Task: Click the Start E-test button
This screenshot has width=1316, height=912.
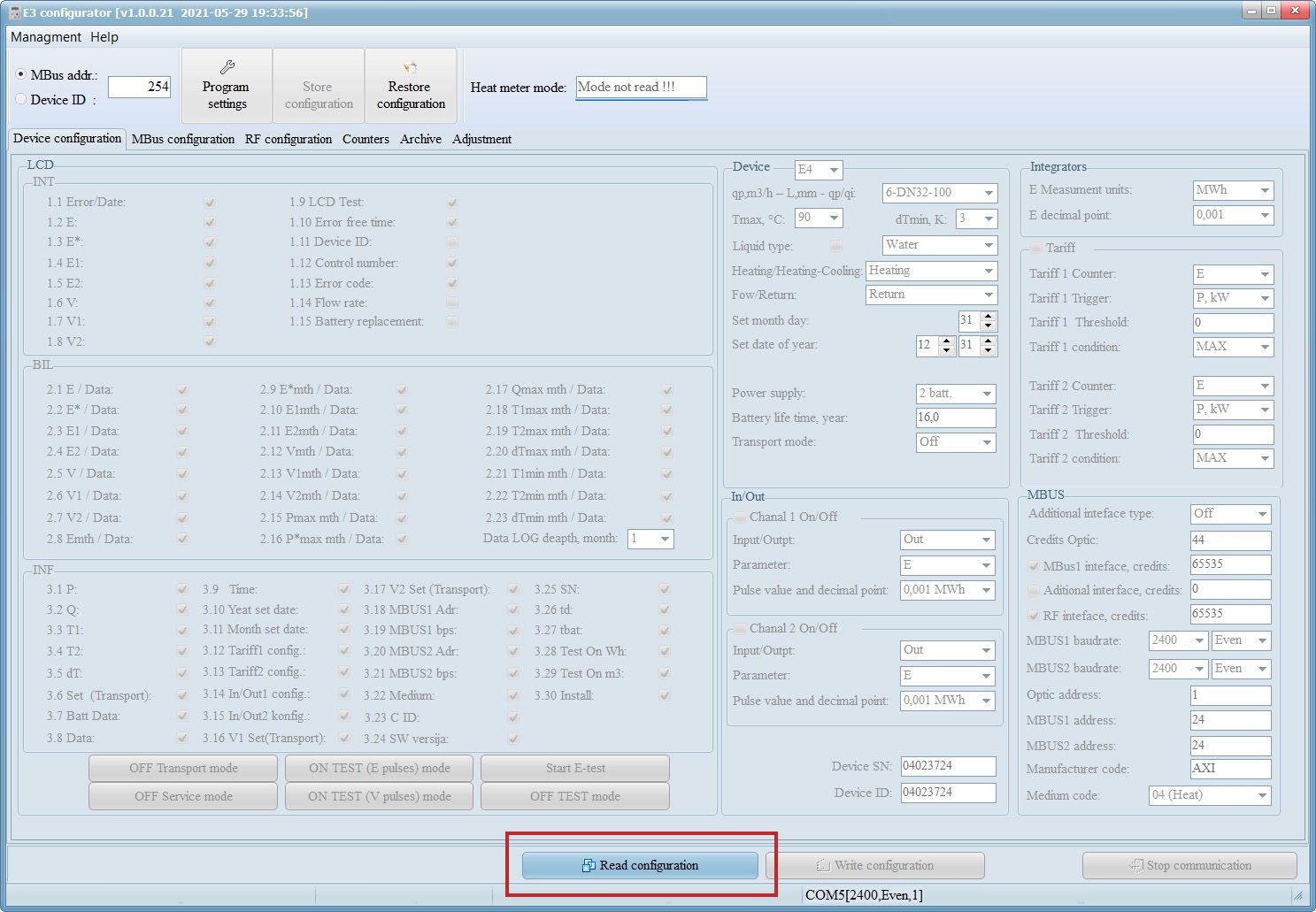Action: click(575, 768)
